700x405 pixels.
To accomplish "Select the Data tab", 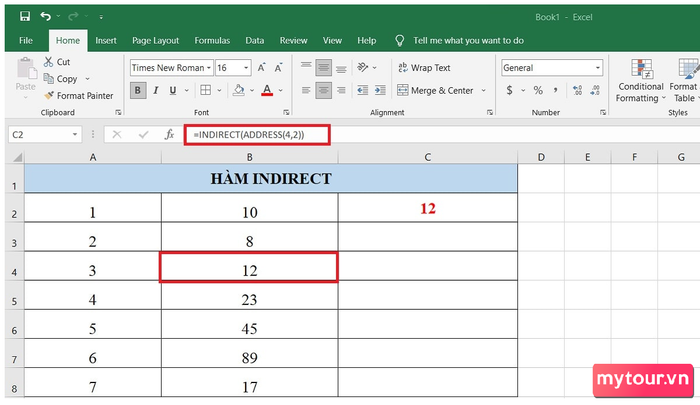I will click(x=254, y=41).
